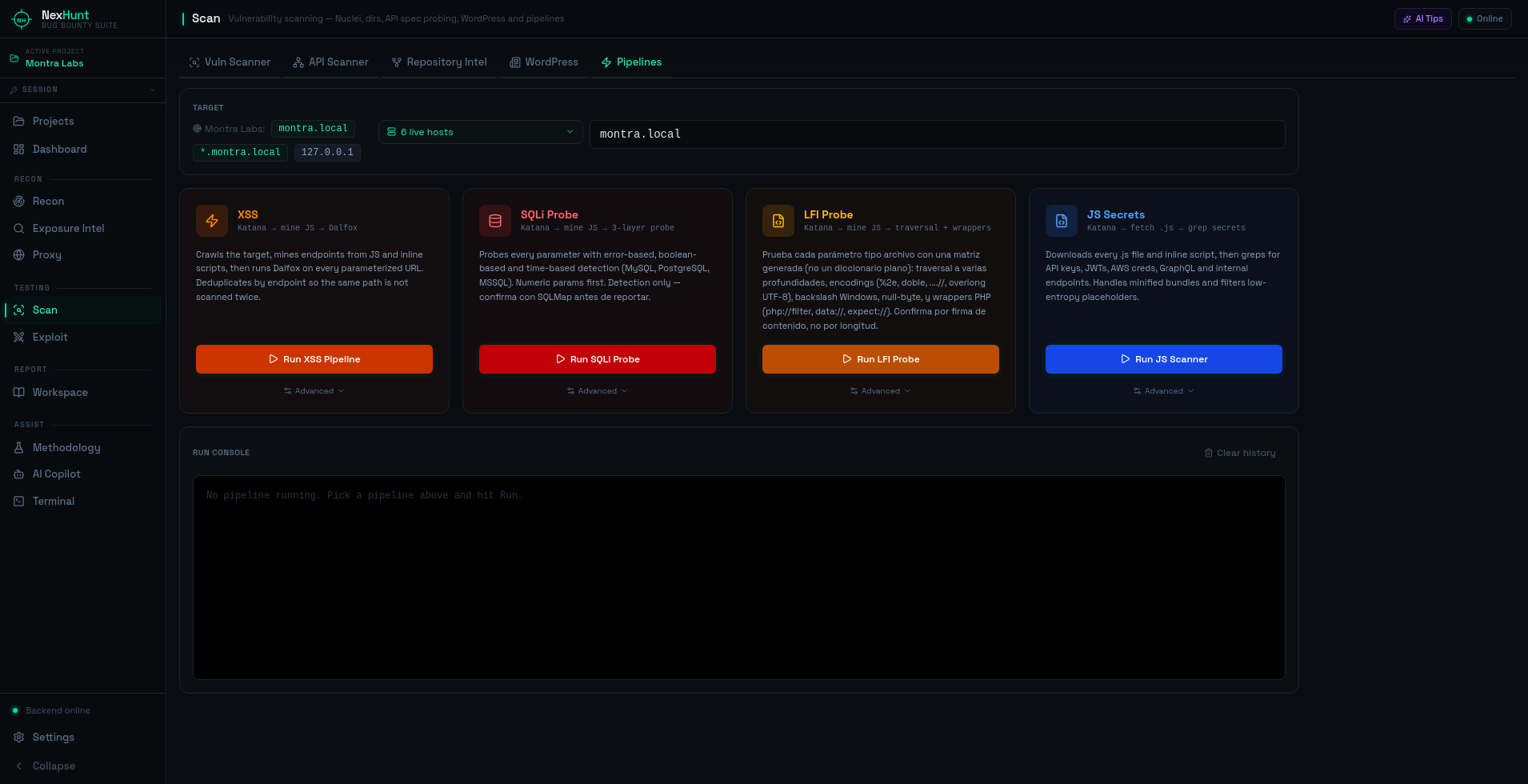Open the AI Tips button
The image size is (1528, 784).
(x=1423, y=18)
